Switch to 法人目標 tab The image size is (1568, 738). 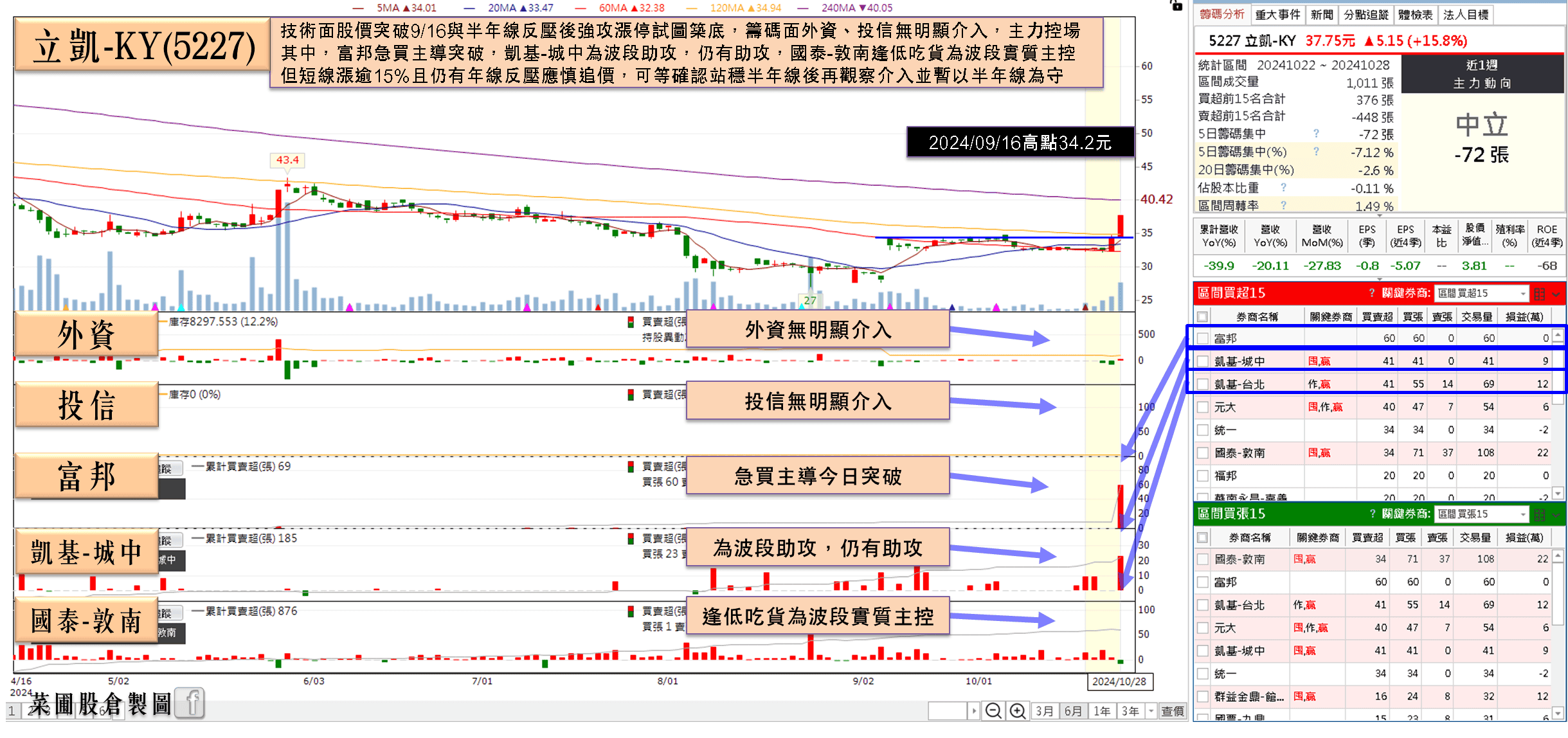1465,14
